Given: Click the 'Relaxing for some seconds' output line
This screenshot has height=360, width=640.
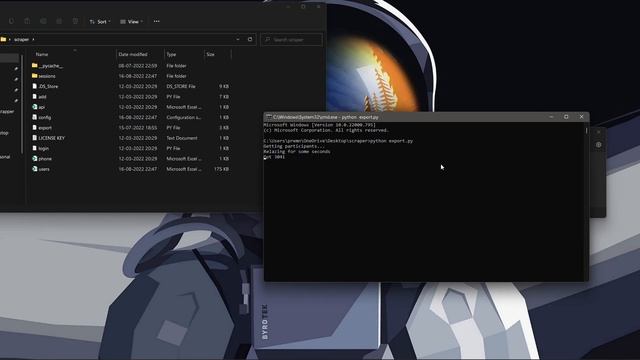Looking at the screenshot, I should point(297,151).
